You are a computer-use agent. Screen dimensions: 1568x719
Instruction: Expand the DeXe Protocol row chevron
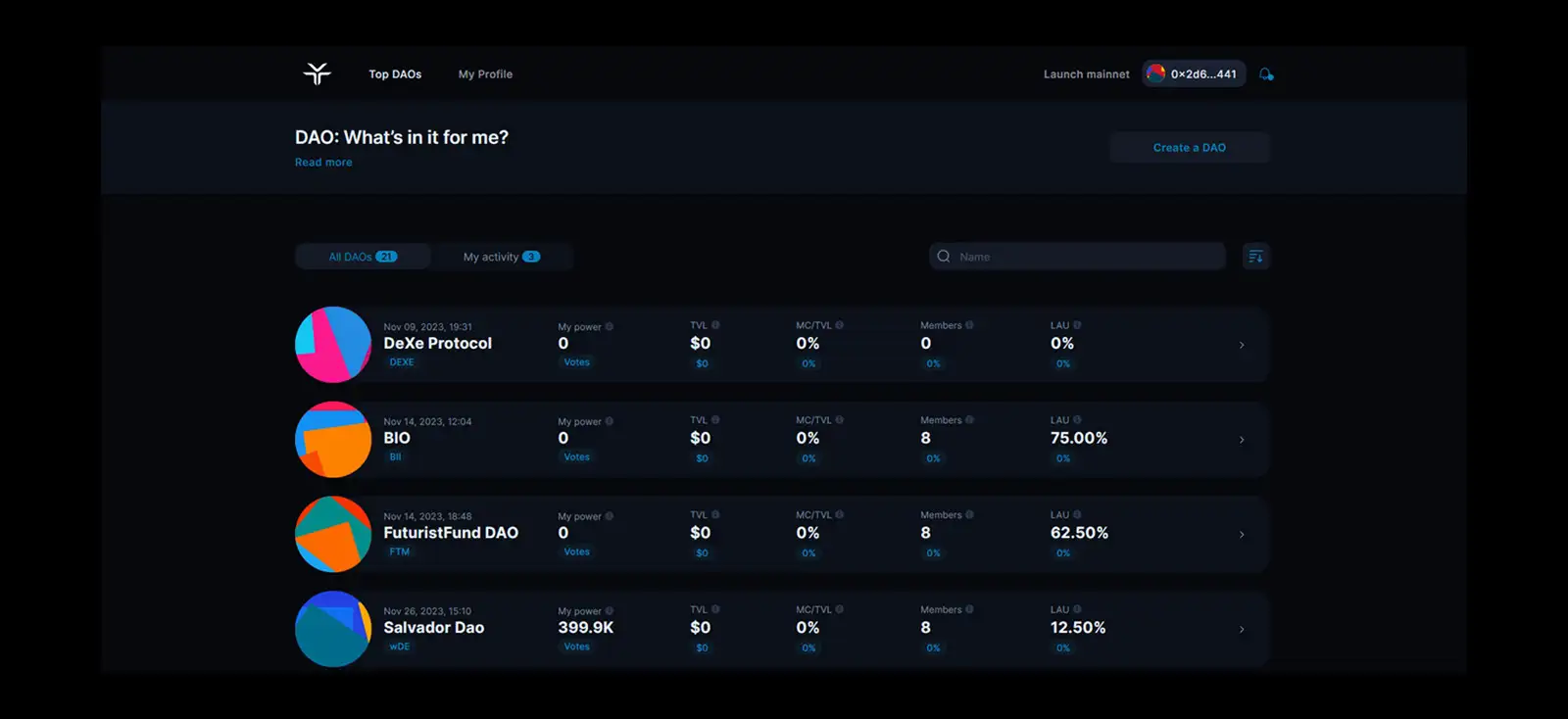[1242, 345]
